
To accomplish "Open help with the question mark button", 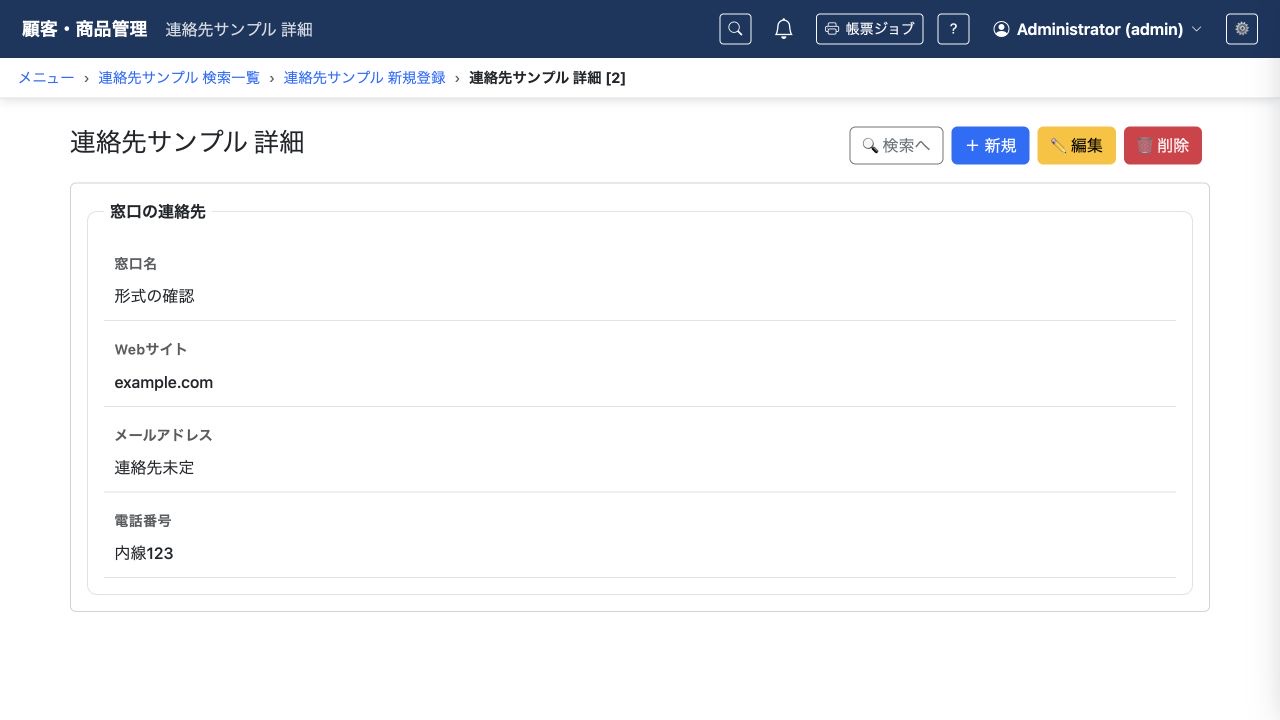I will pos(953,29).
